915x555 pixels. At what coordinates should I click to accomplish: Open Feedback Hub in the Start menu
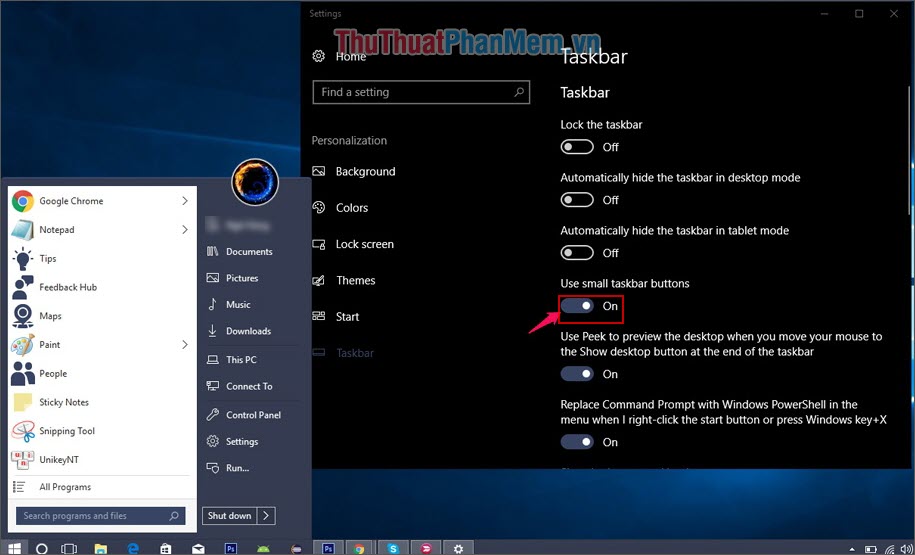101,287
